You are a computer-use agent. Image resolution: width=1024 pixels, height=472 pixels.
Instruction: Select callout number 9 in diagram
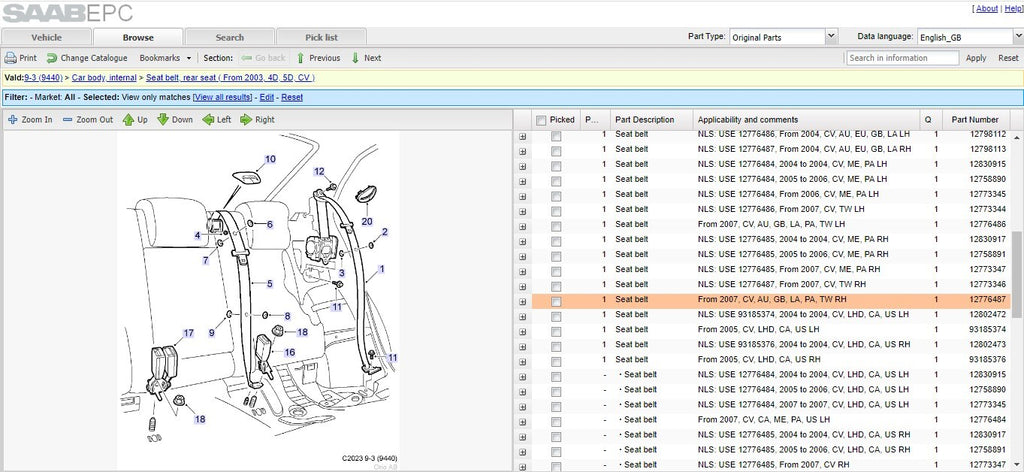click(212, 333)
